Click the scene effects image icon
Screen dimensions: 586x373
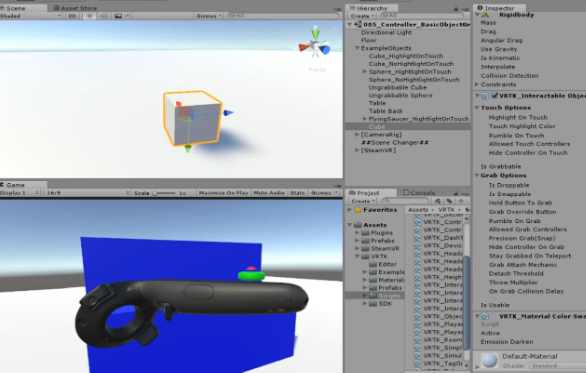(118, 16)
